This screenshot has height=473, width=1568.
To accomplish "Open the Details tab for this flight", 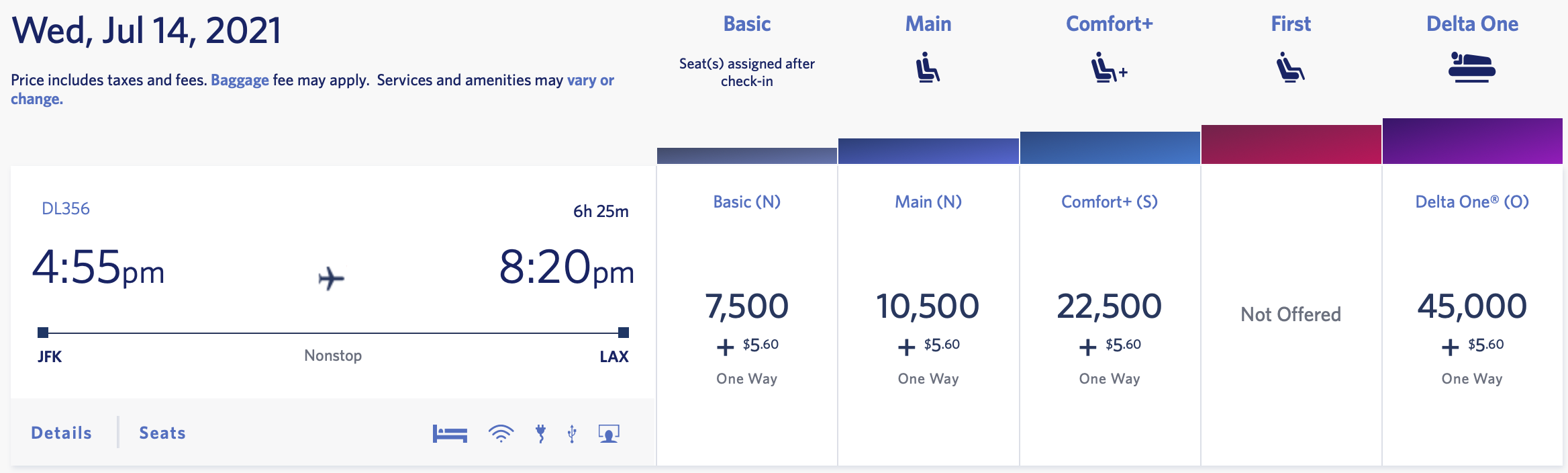I will (61, 433).
